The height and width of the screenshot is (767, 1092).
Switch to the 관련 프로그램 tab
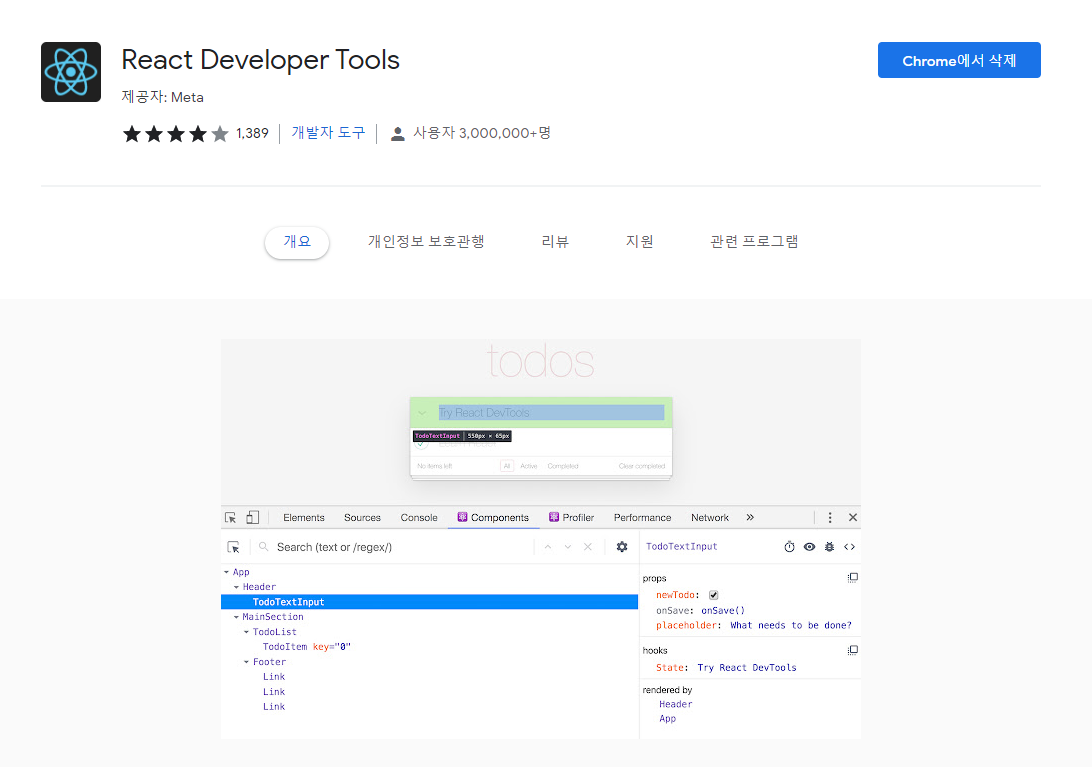(754, 242)
